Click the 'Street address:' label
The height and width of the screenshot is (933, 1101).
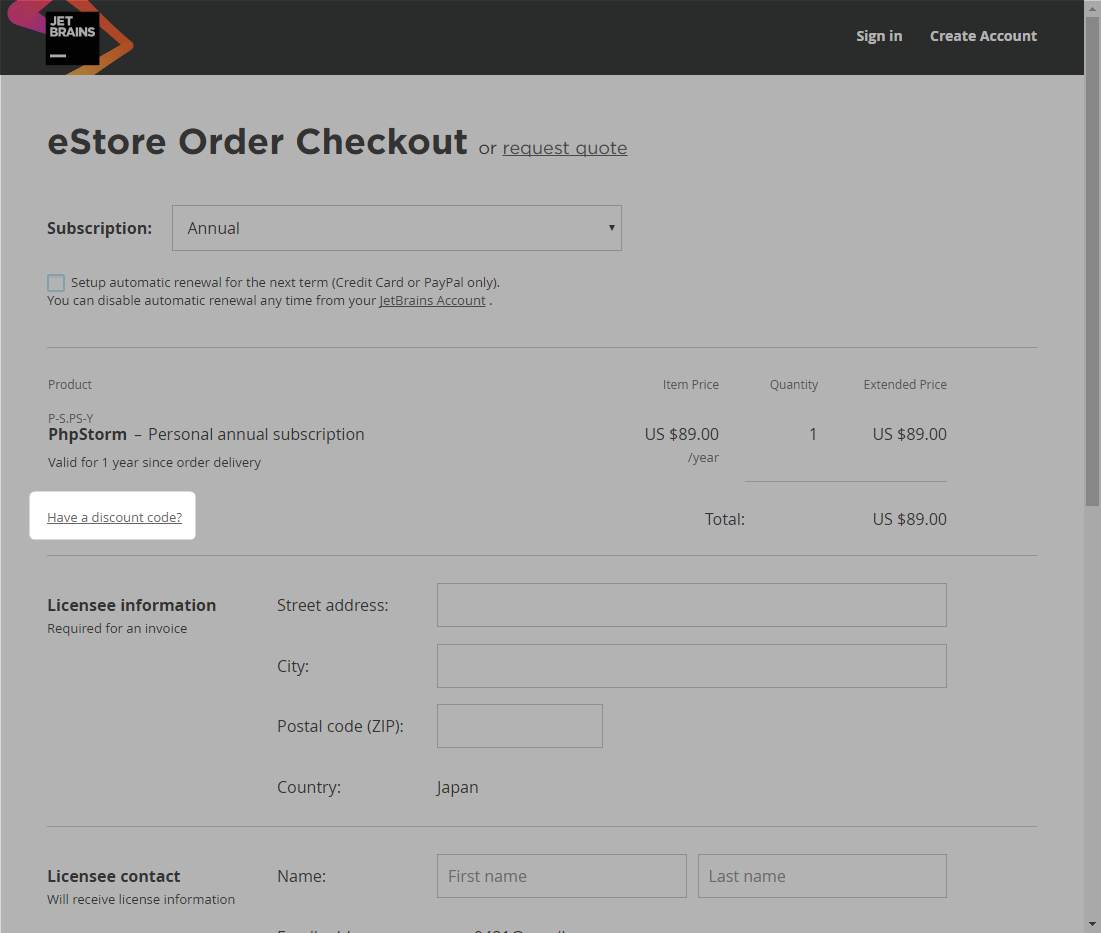tap(333, 605)
